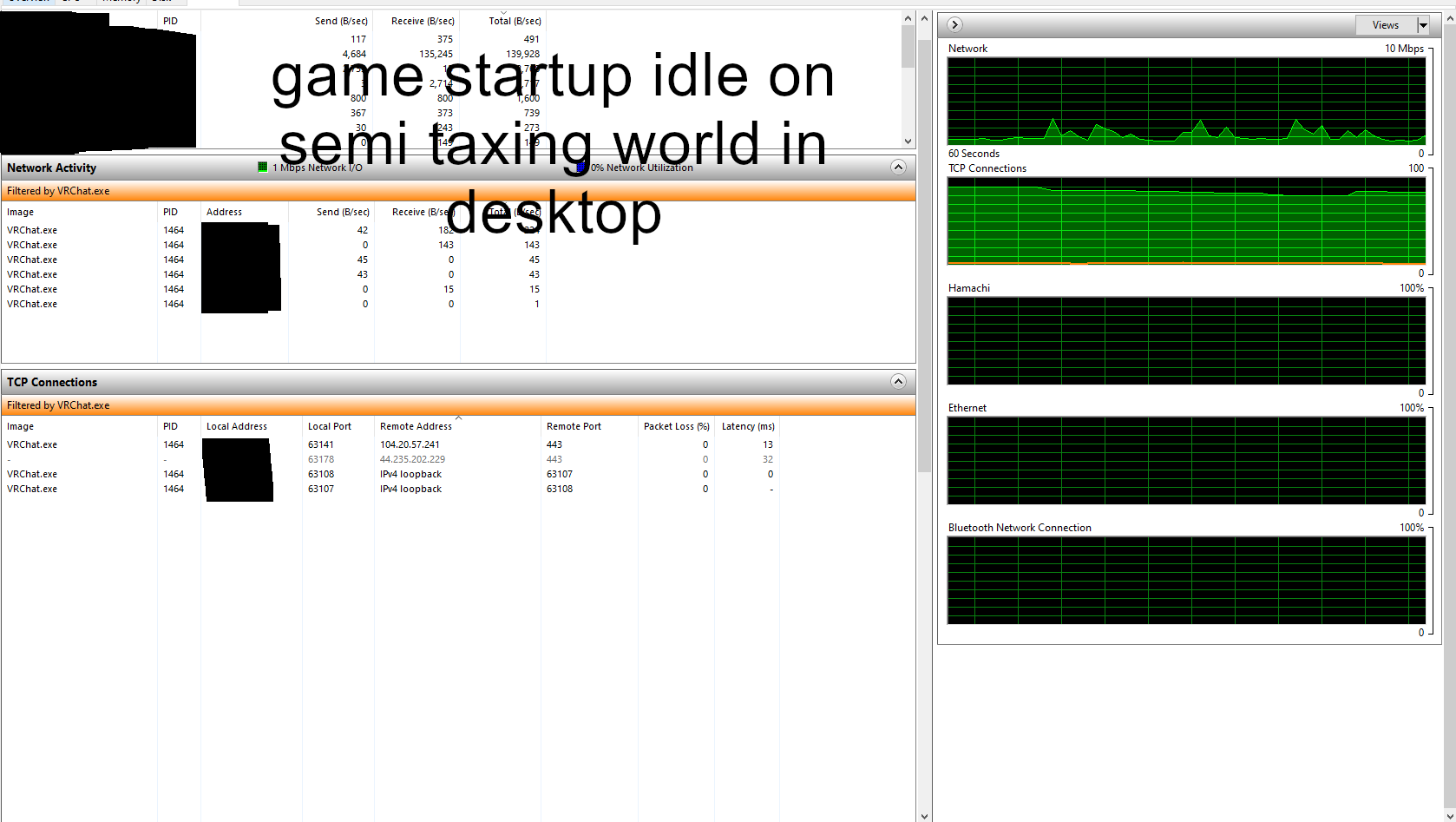Click the orange filter bar under Network Activity

[x=458, y=191]
